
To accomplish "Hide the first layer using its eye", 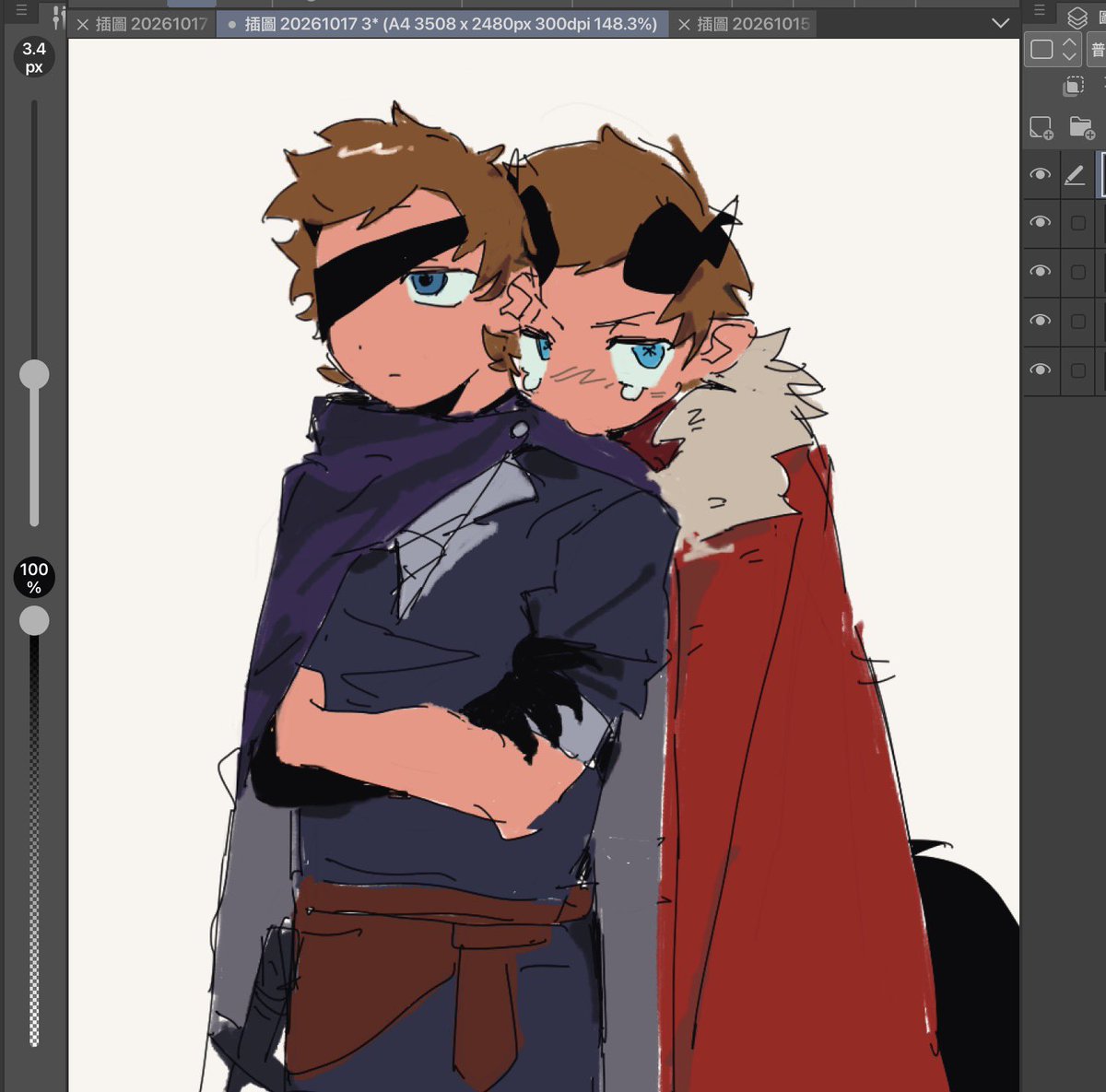I will 1041,174.
